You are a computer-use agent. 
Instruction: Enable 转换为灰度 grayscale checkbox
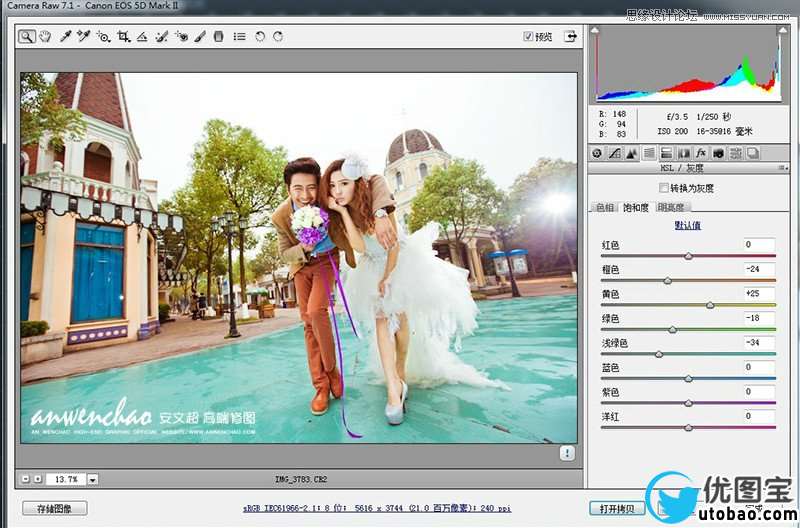[x=663, y=187]
